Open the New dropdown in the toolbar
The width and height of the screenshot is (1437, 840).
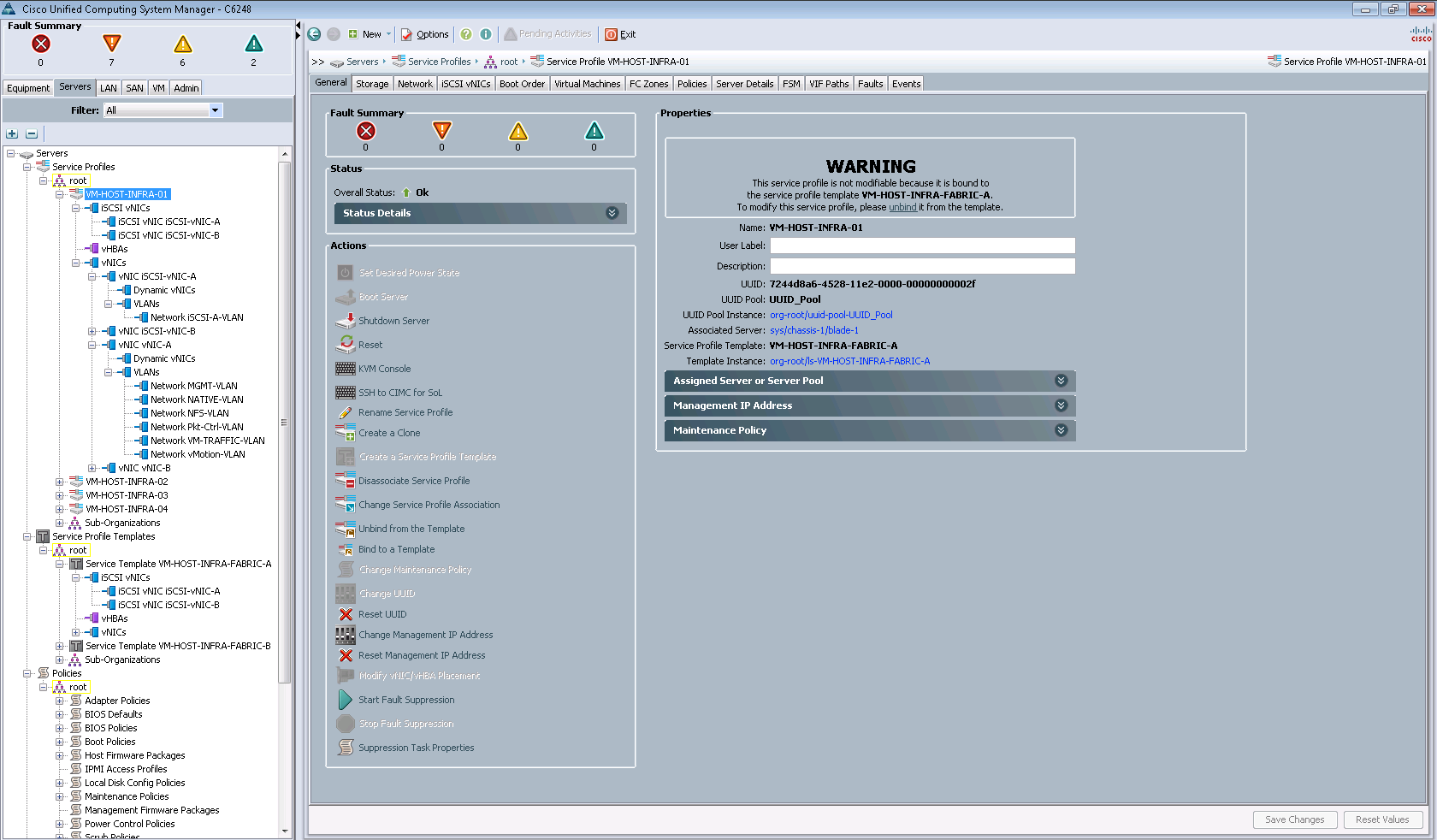(370, 34)
